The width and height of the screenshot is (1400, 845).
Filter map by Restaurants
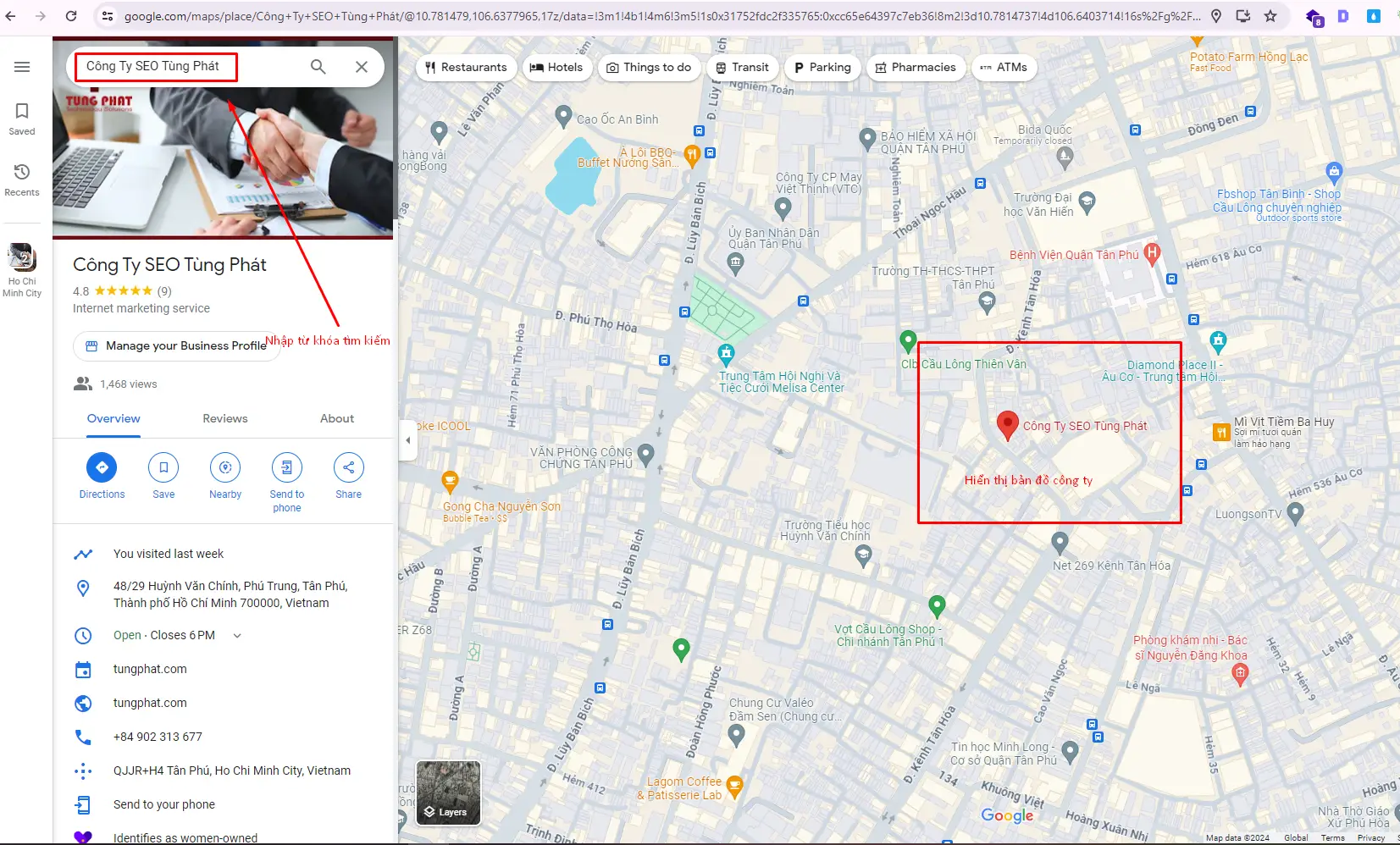coord(466,67)
